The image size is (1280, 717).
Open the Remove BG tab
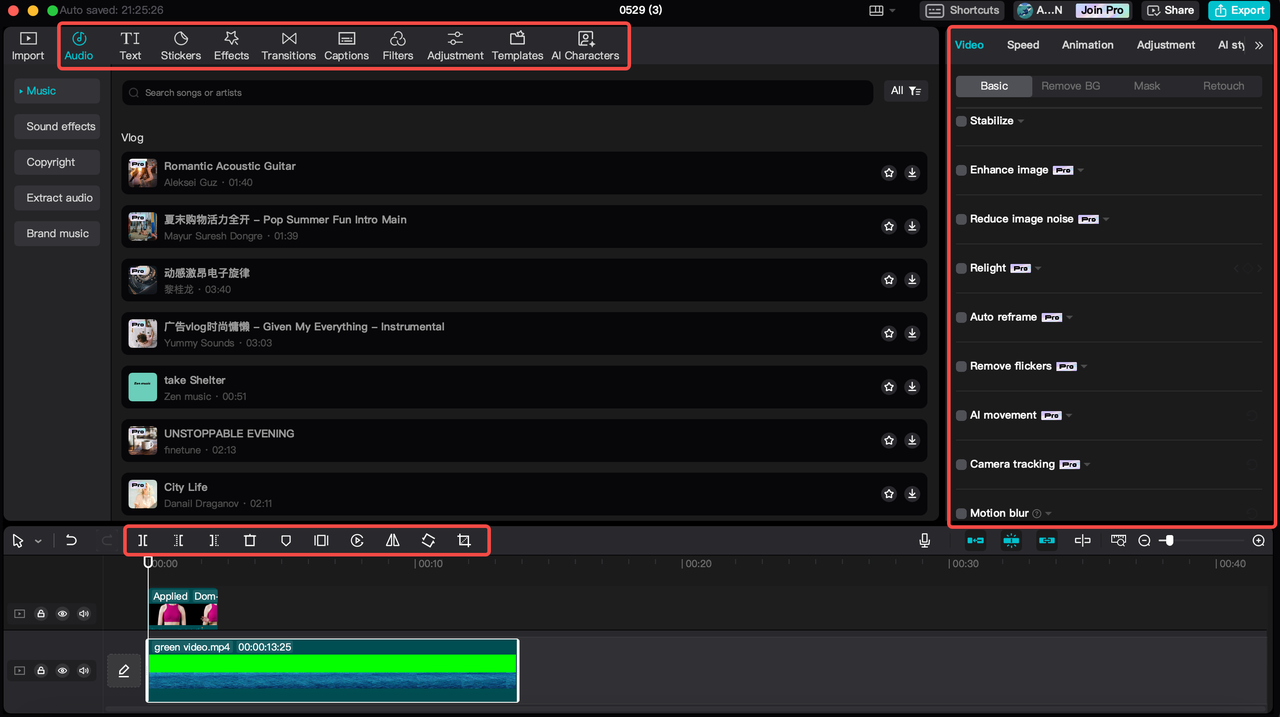tap(1071, 86)
